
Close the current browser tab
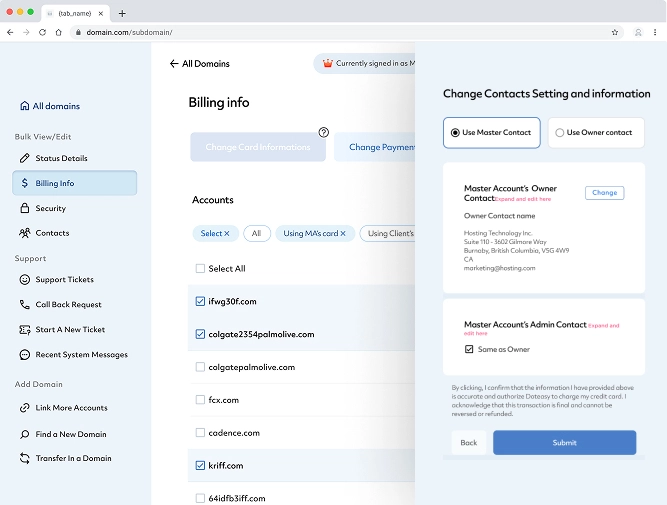point(101,14)
